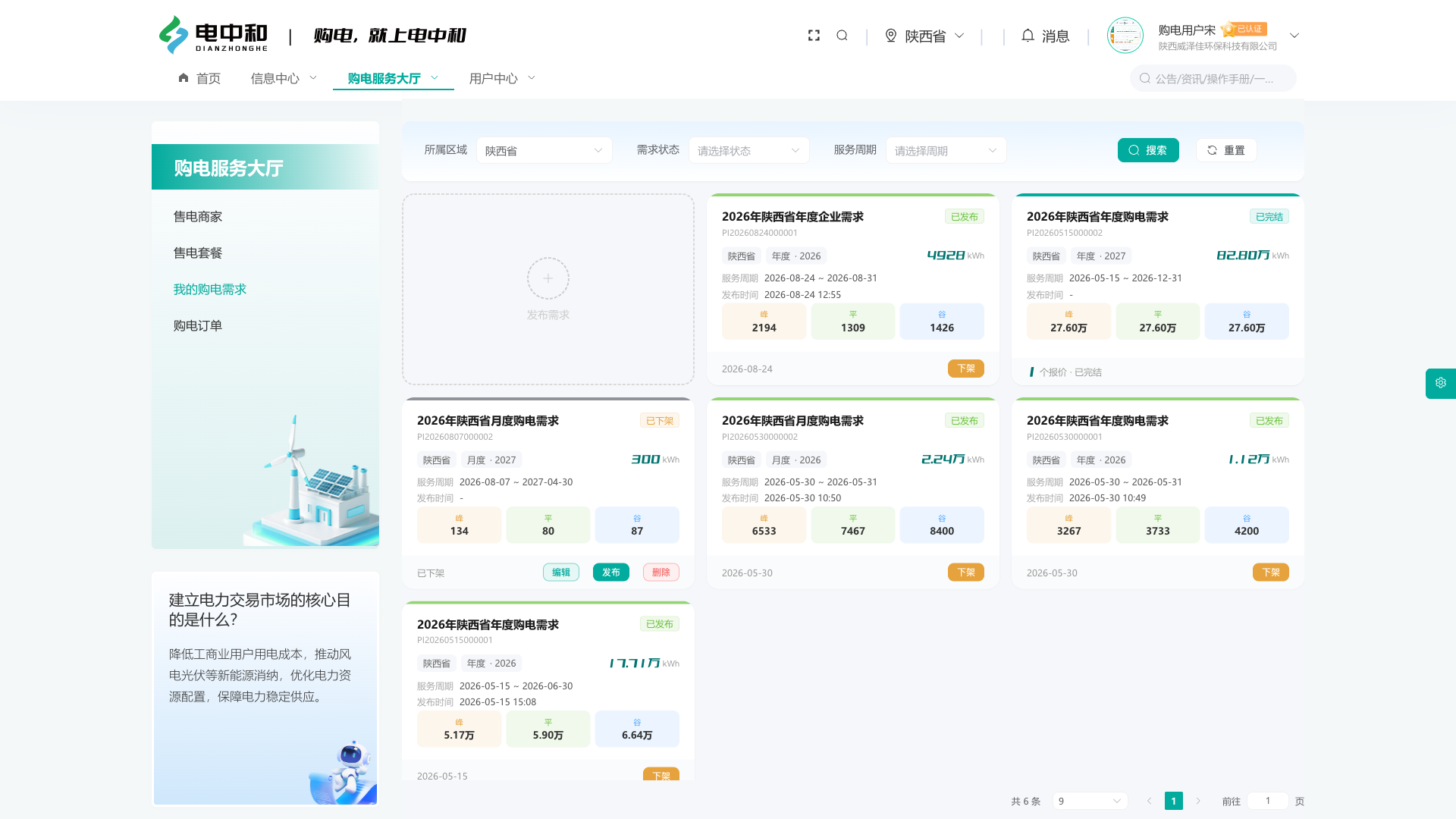This screenshot has height=819, width=1456.
Task: Open the 陕西省 province selector in header
Action: click(x=925, y=36)
